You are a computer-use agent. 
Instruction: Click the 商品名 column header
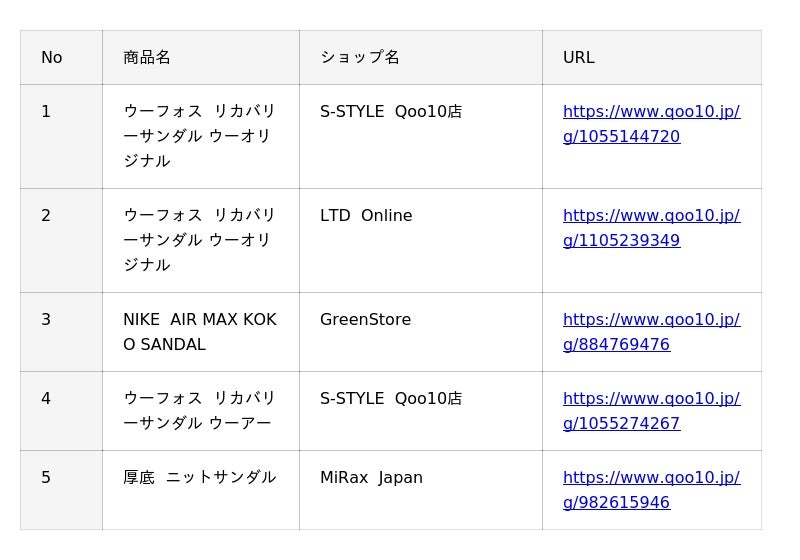point(201,58)
